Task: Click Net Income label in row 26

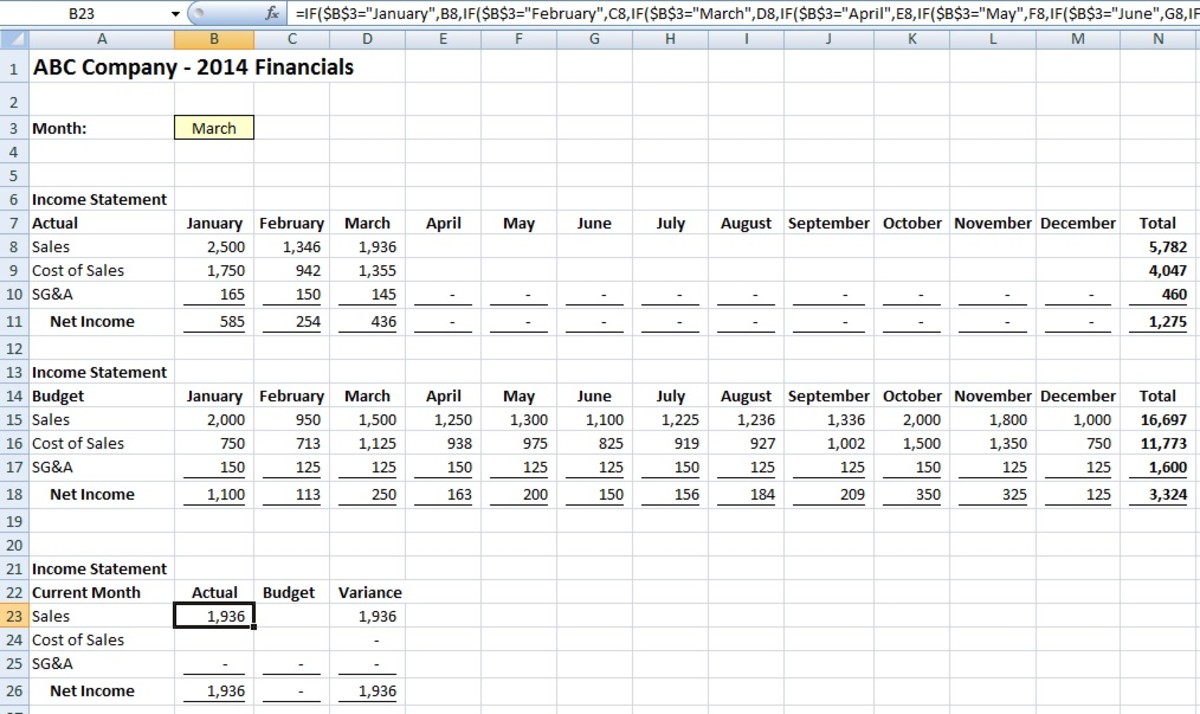Action: [x=92, y=691]
